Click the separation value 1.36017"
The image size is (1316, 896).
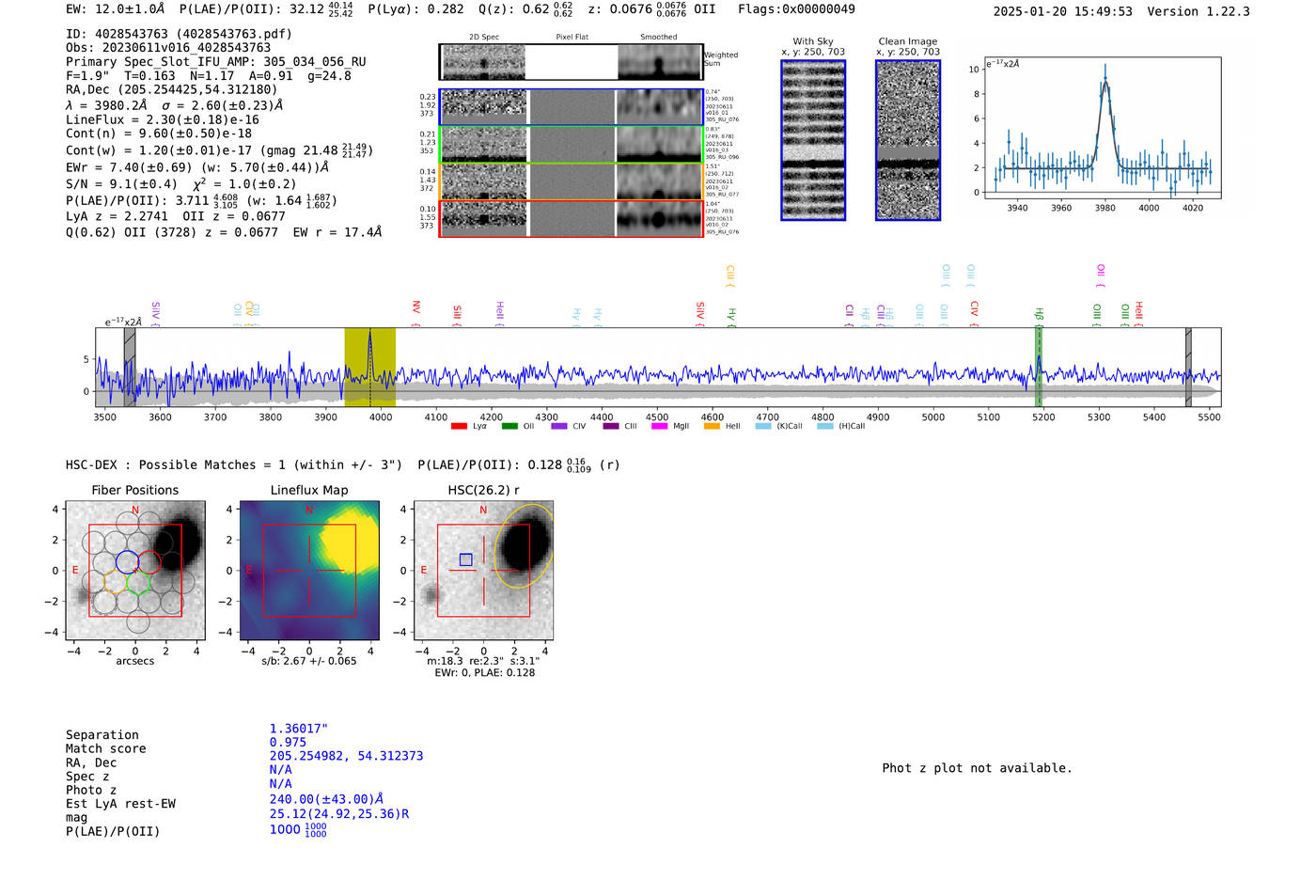(x=299, y=729)
